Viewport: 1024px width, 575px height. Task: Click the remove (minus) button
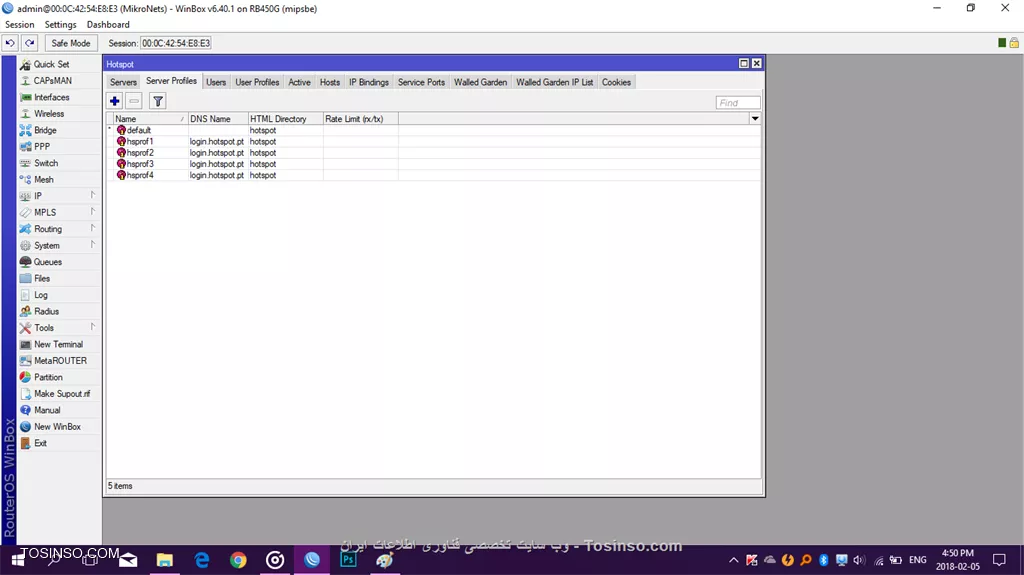coord(134,101)
